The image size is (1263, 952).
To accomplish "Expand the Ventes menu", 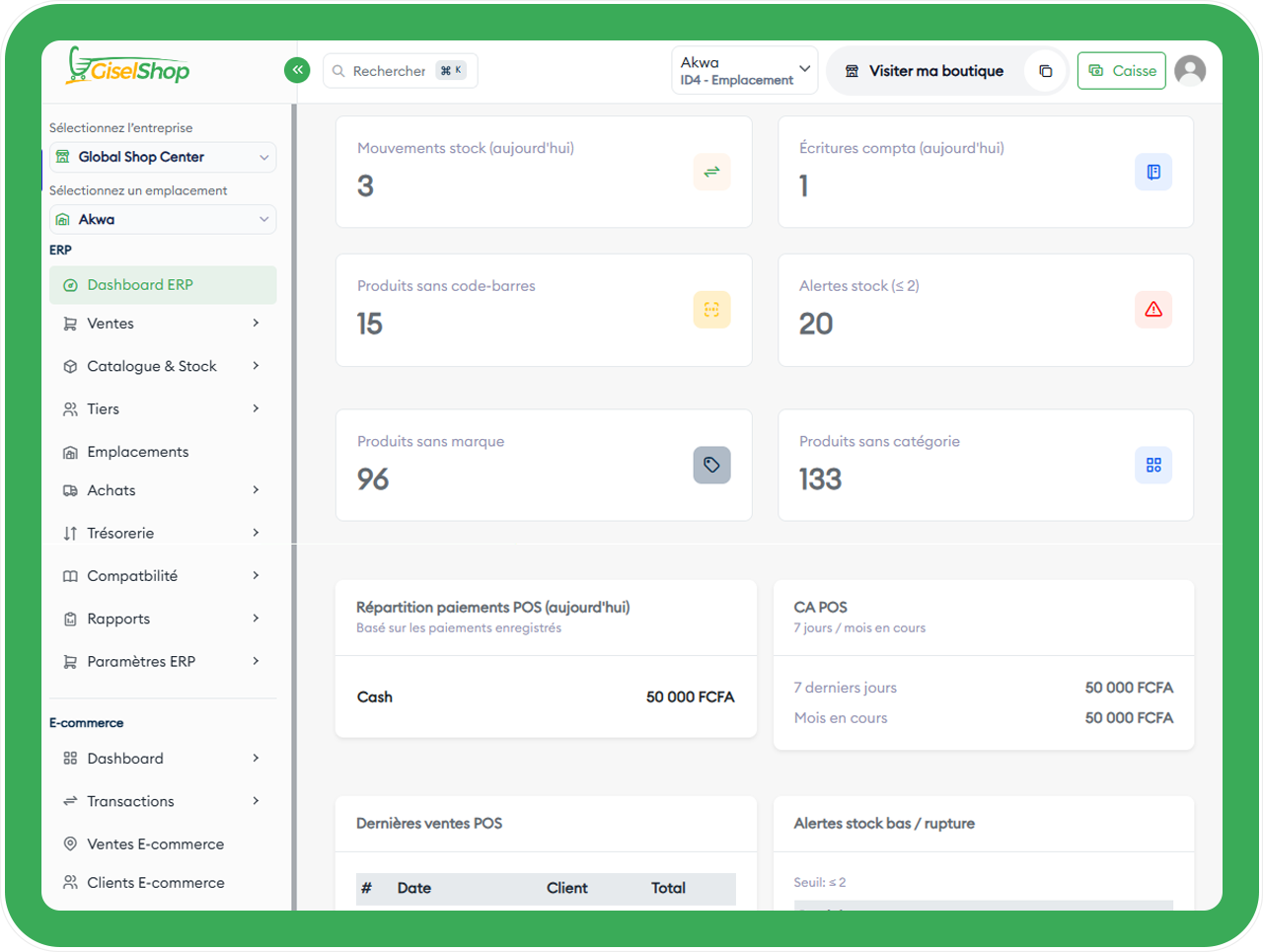I will click(x=163, y=324).
